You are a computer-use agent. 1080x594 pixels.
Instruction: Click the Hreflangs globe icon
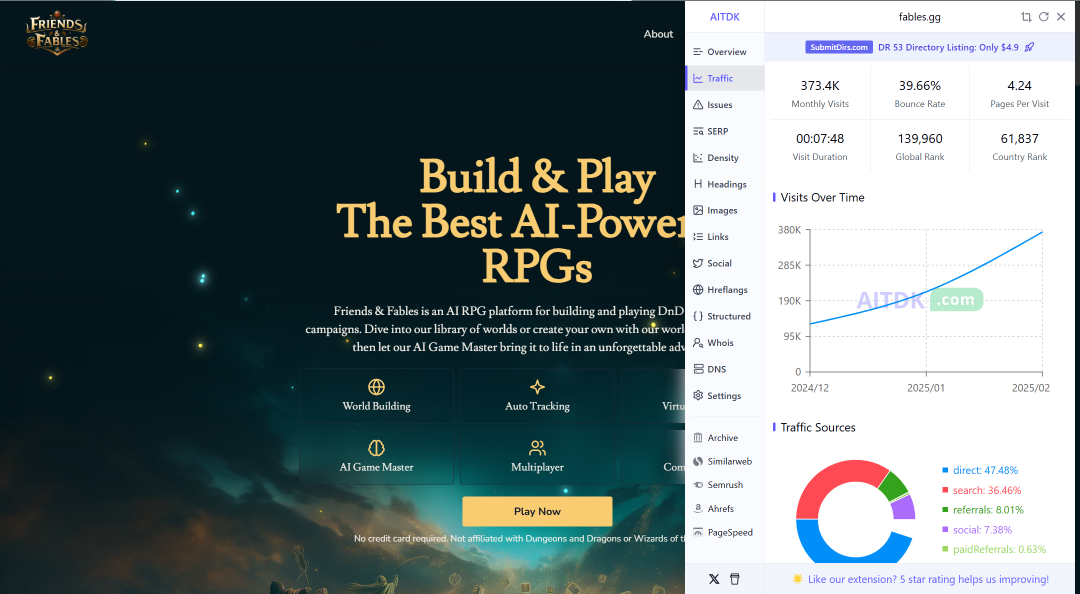click(x=698, y=289)
